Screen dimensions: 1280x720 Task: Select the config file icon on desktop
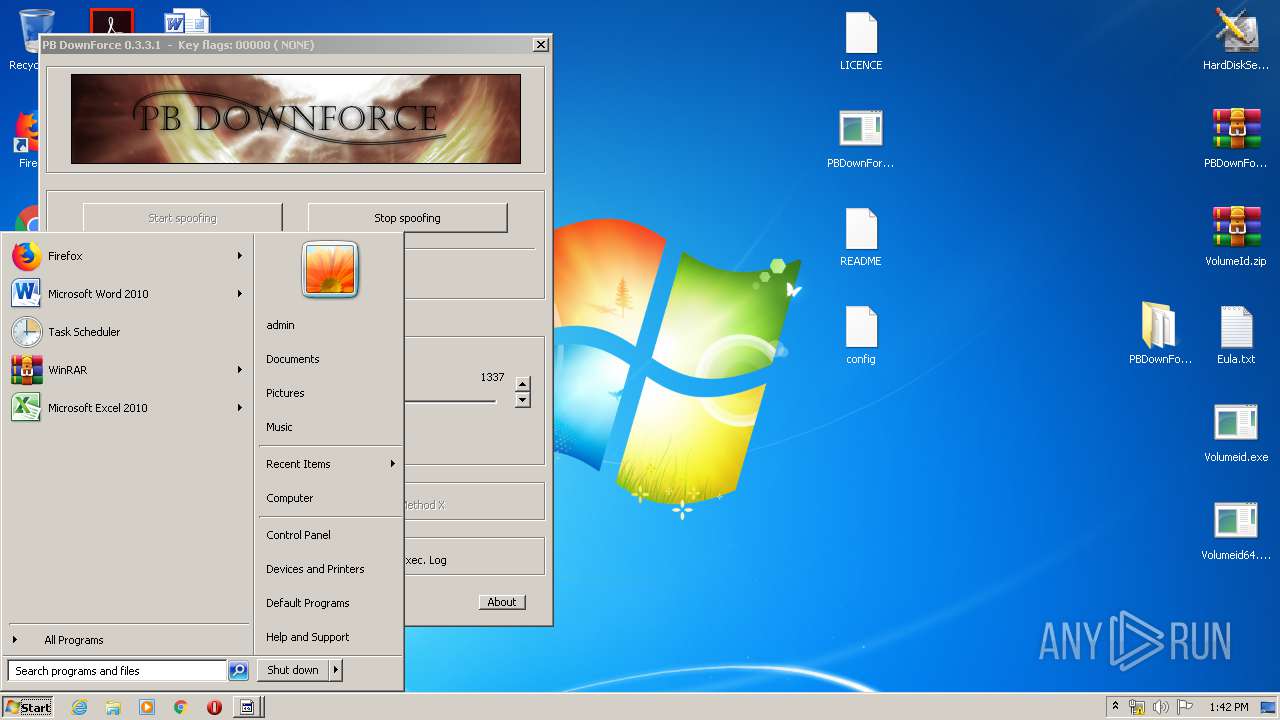(861, 336)
